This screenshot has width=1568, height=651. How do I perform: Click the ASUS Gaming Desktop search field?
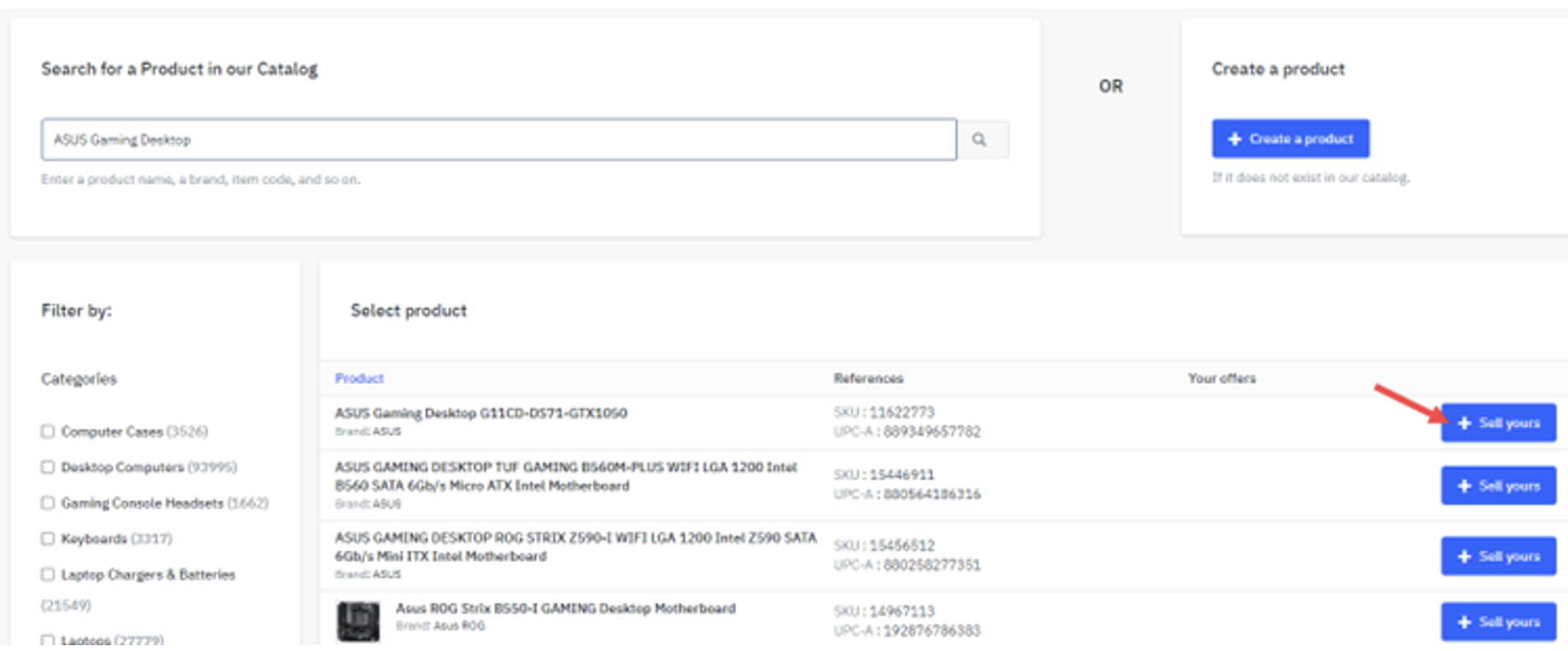499,139
